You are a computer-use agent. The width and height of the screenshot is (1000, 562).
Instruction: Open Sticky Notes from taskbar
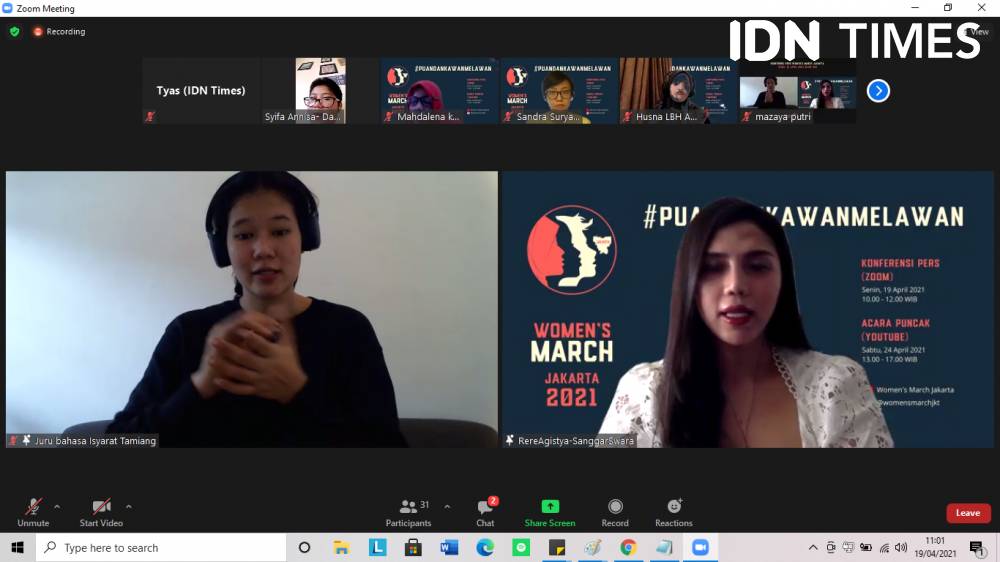(x=557, y=547)
